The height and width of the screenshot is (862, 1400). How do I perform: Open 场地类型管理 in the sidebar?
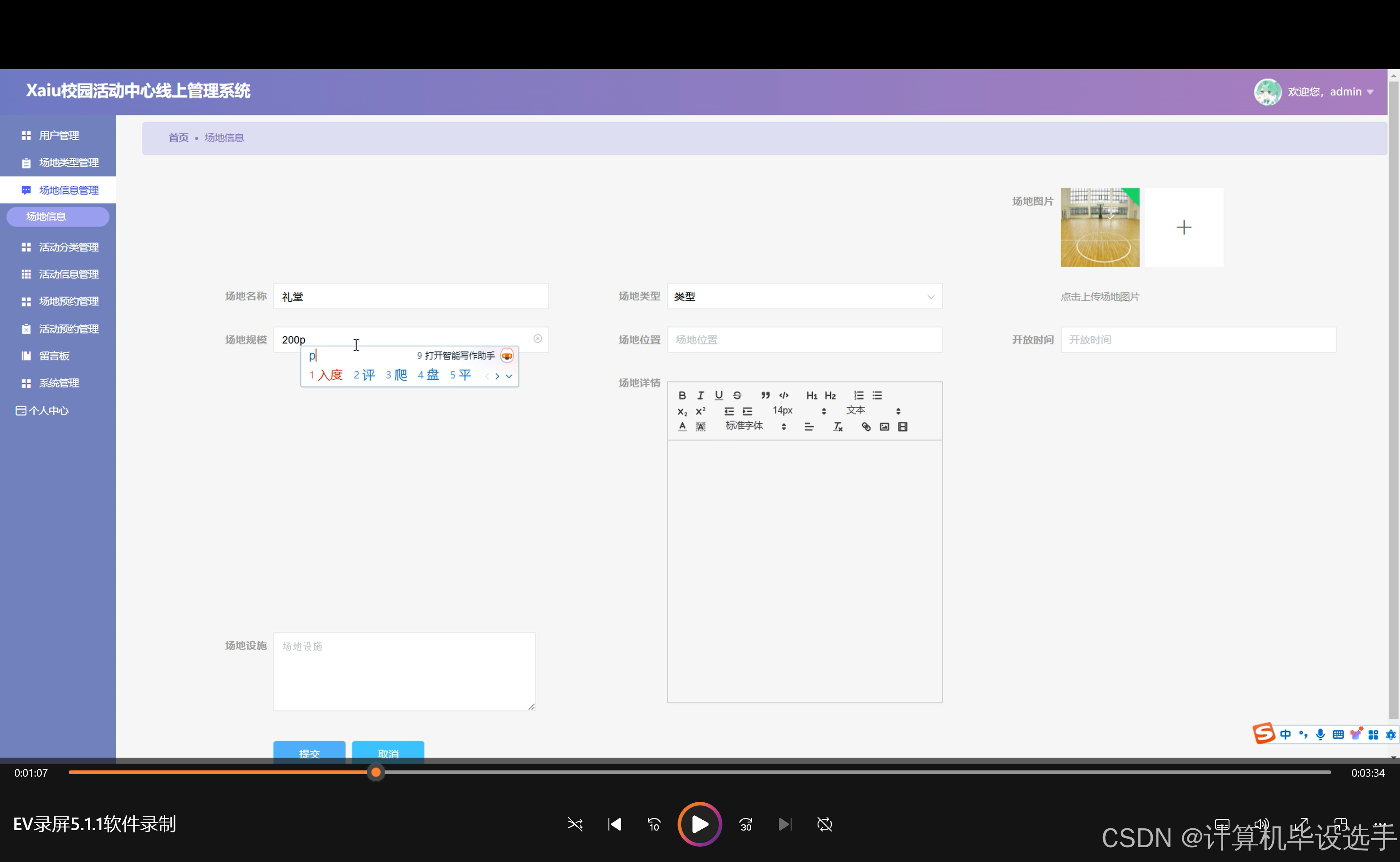(58, 163)
